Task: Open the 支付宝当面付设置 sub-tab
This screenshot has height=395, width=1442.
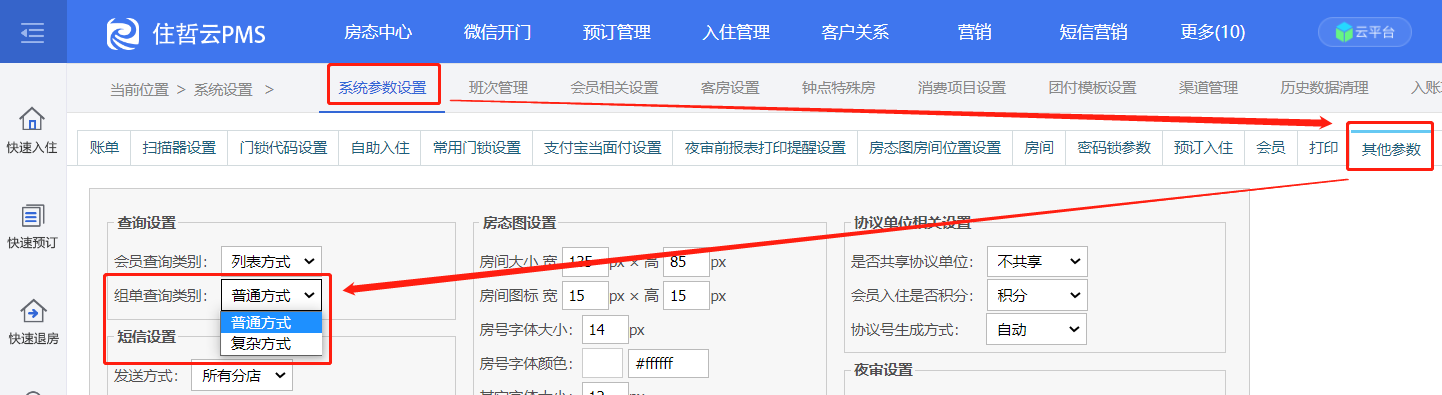Action: (x=602, y=148)
